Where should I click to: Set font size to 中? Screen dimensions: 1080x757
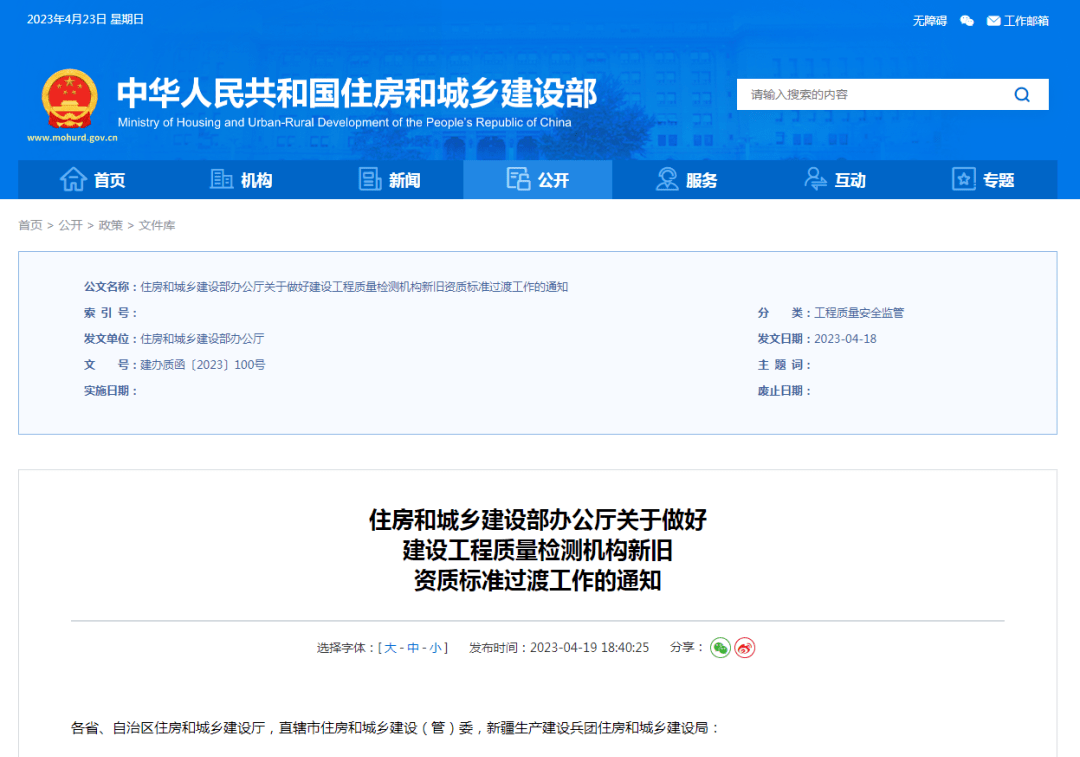[413, 648]
